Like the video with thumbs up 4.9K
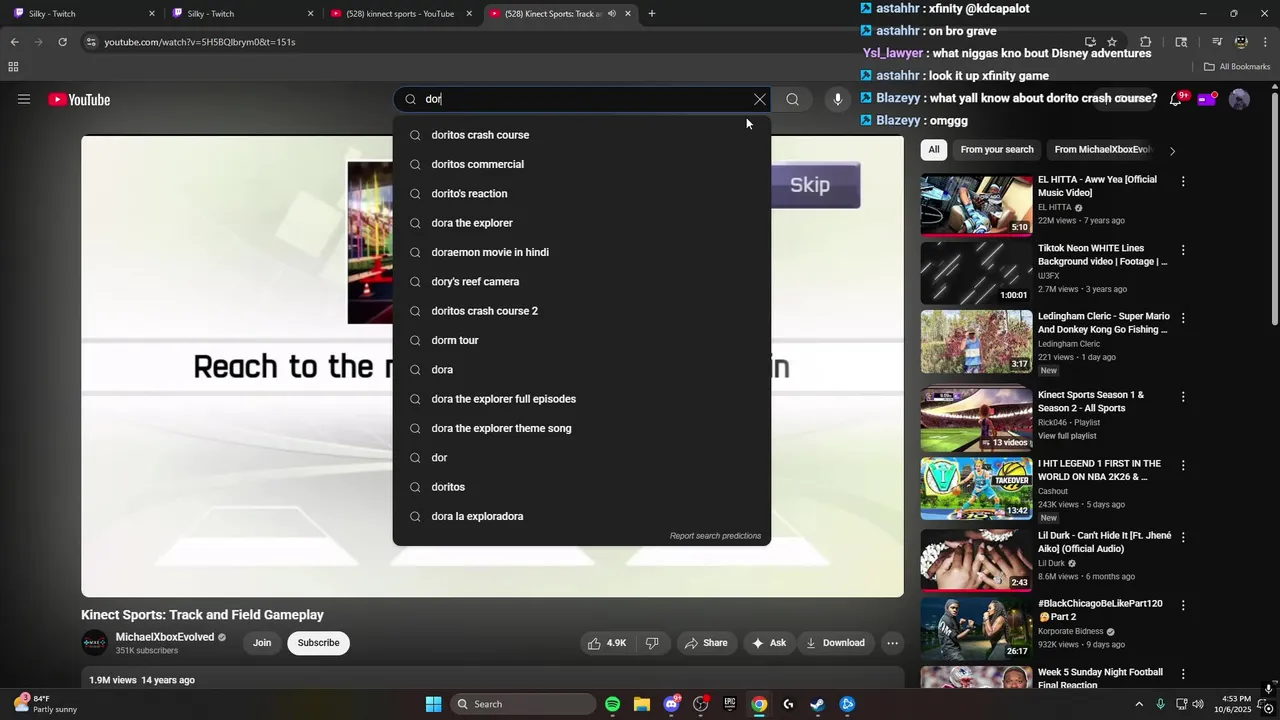 [x=607, y=643]
